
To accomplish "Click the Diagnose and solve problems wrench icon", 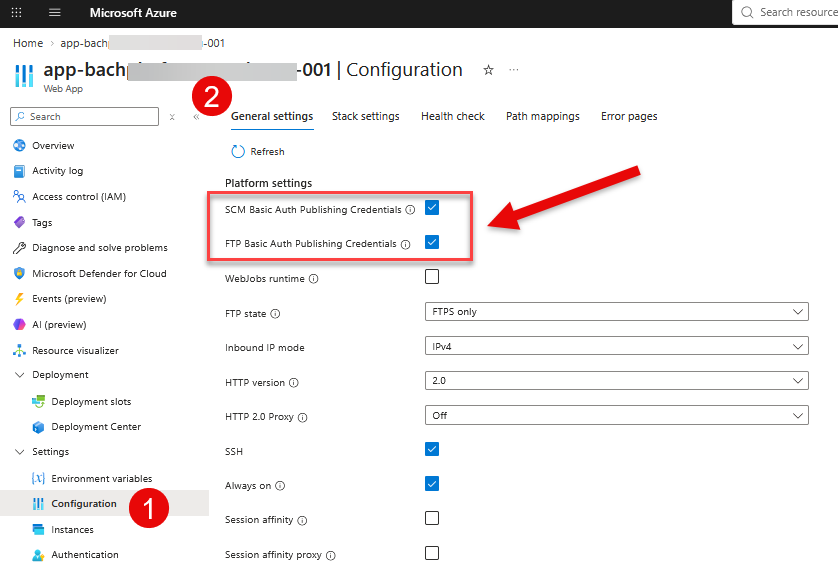I will point(19,248).
